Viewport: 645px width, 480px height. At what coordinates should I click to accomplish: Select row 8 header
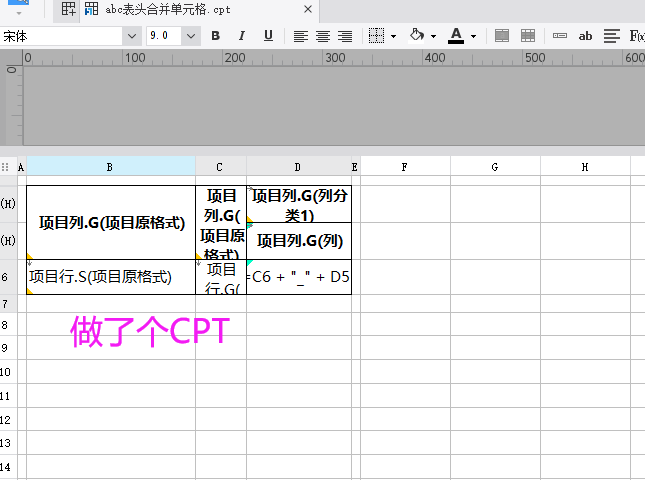coord(8,325)
